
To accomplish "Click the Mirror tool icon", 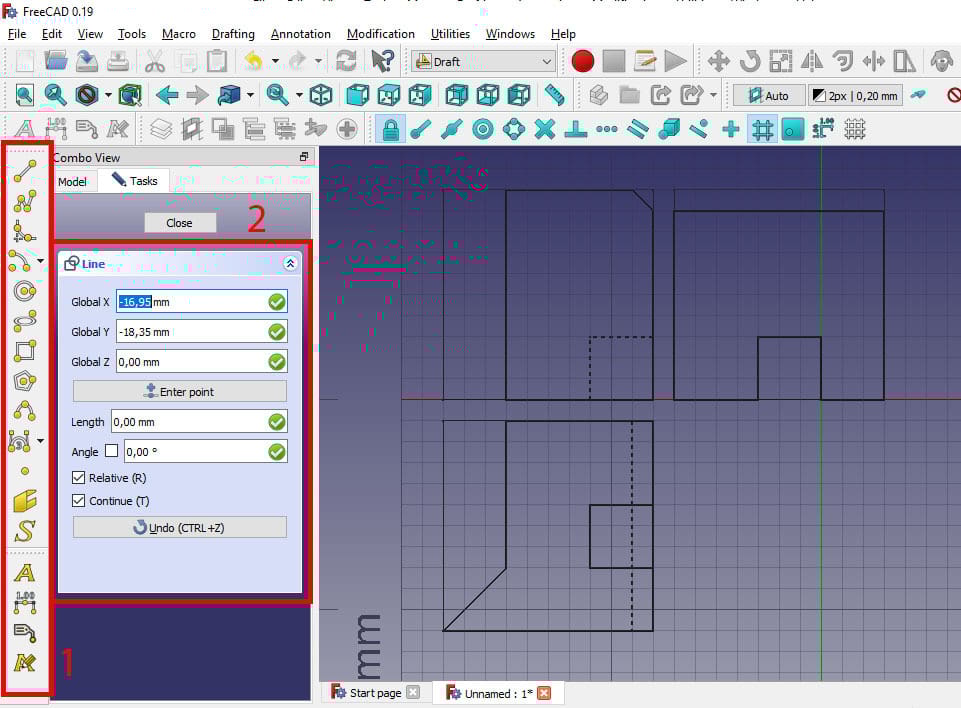I will coord(812,61).
